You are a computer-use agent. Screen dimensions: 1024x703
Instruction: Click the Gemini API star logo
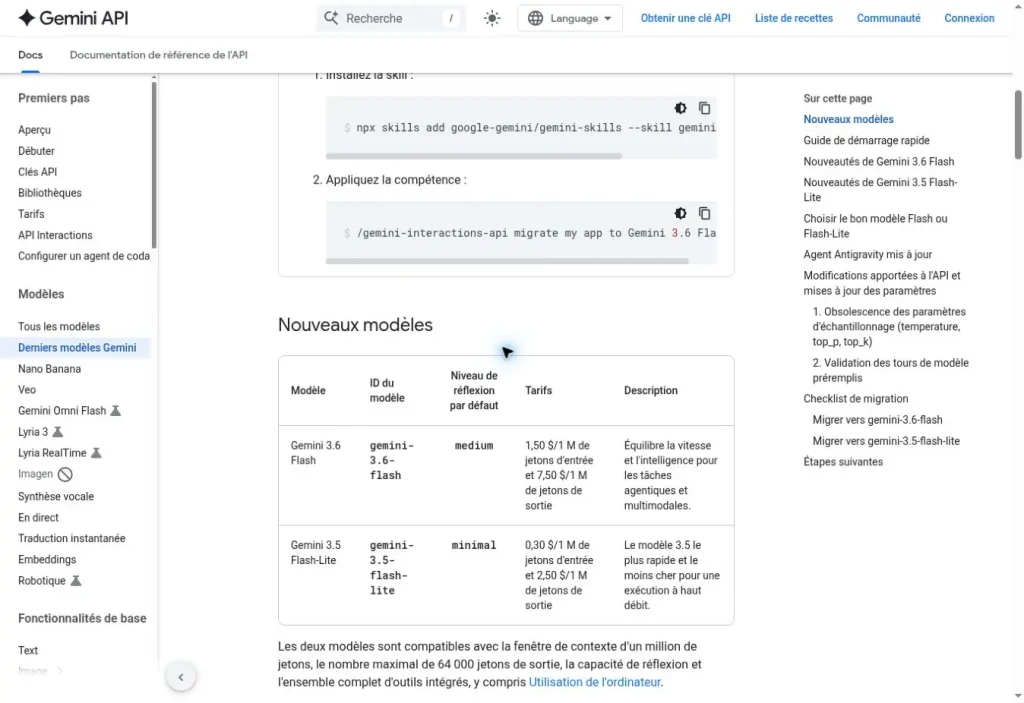26,18
